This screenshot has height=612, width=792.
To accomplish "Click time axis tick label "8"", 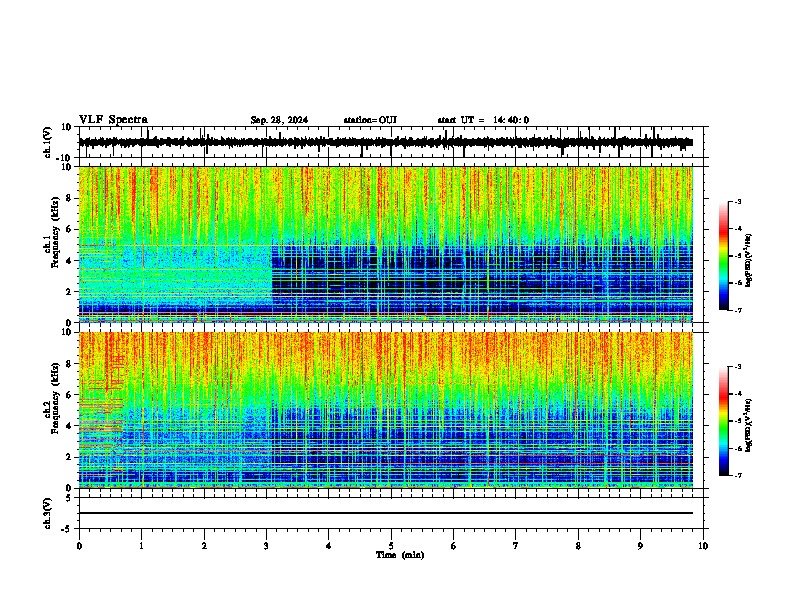I will [x=578, y=546].
